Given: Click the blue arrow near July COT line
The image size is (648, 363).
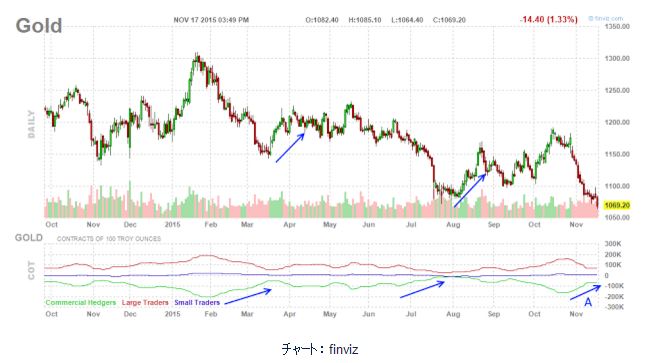Looking at the screenshot, I should point(422,289).
